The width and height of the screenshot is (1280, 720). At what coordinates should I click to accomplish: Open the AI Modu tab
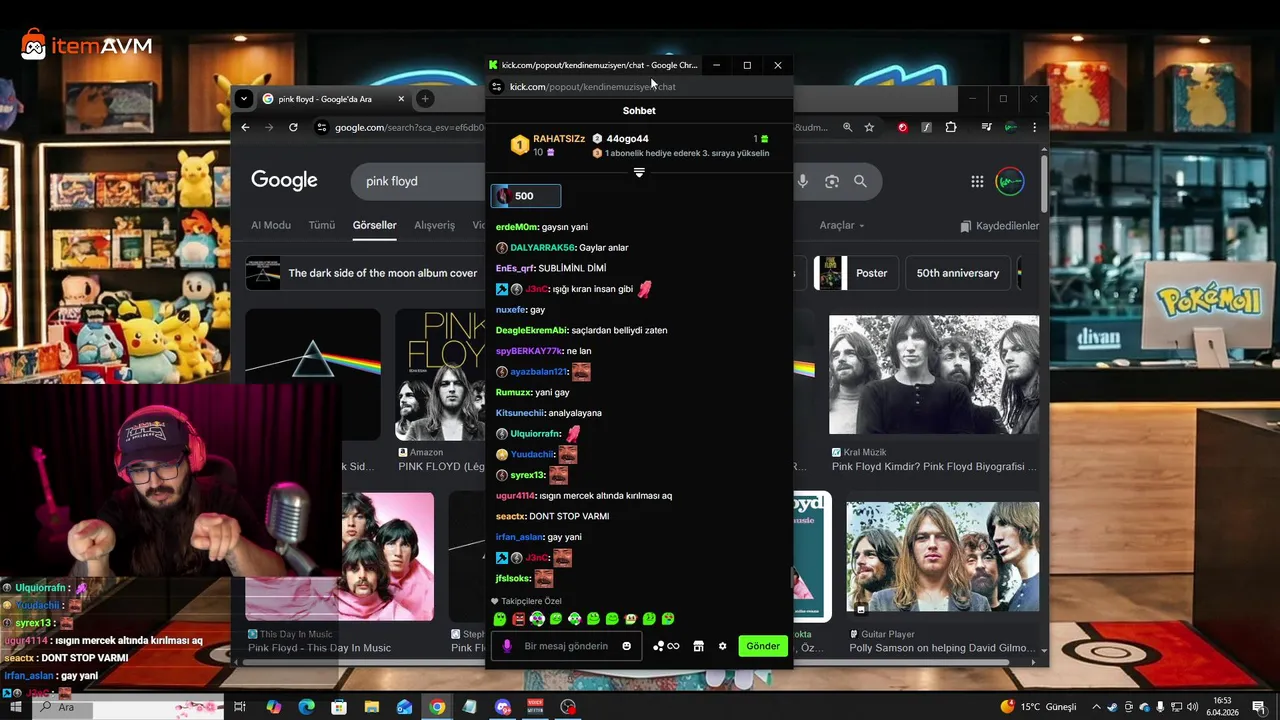(x=271, y=225)
